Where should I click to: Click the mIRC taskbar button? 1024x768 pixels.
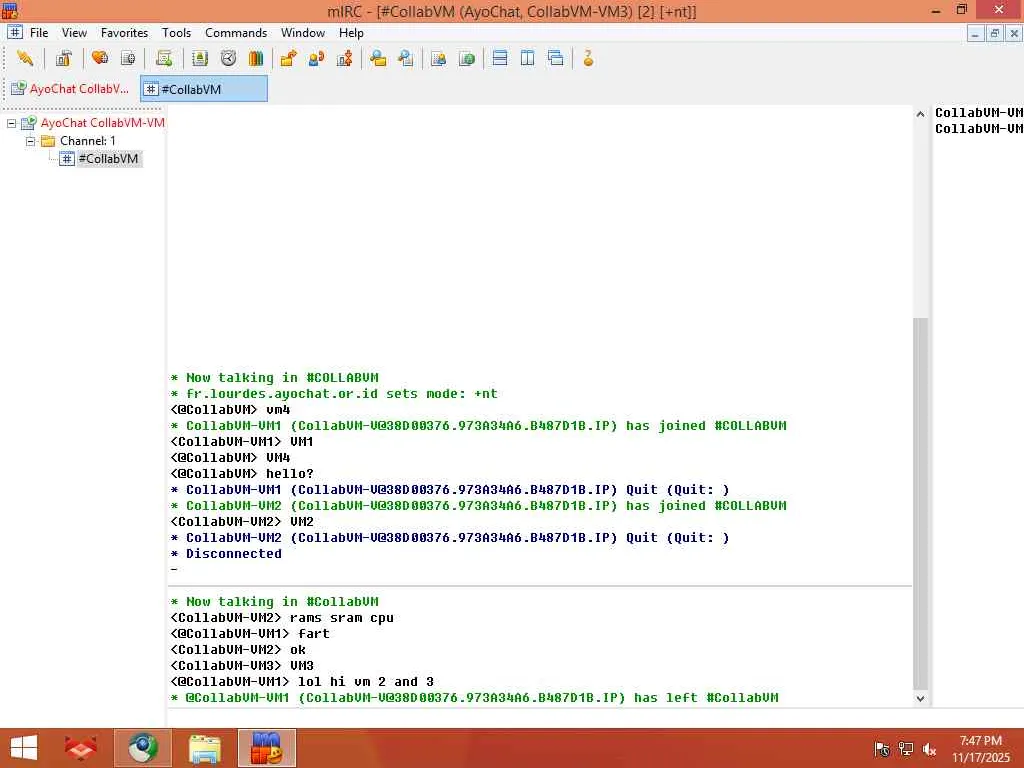(x=267, y=748)
